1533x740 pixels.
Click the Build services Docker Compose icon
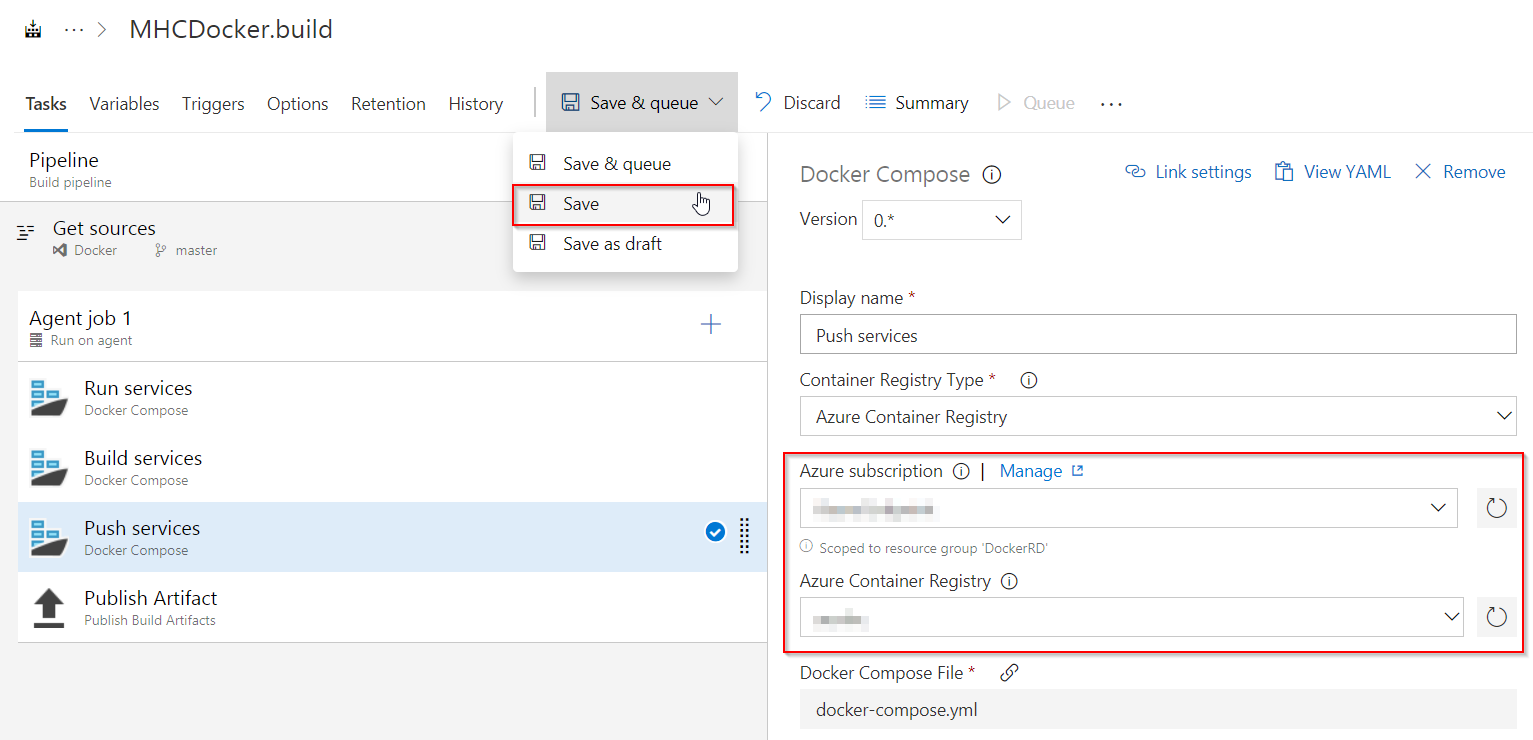pyautogui.click(x=49, y=467)
